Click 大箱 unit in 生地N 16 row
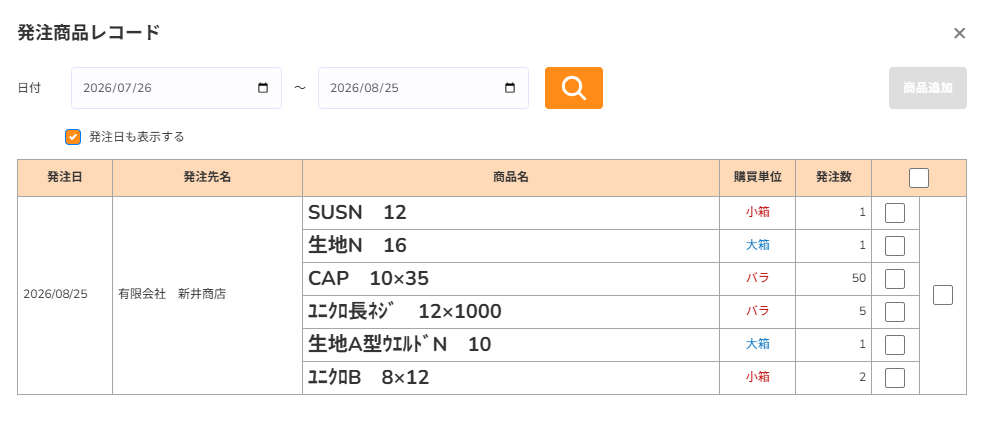Viewport: 982px width, 424px height. coord(758,246)
